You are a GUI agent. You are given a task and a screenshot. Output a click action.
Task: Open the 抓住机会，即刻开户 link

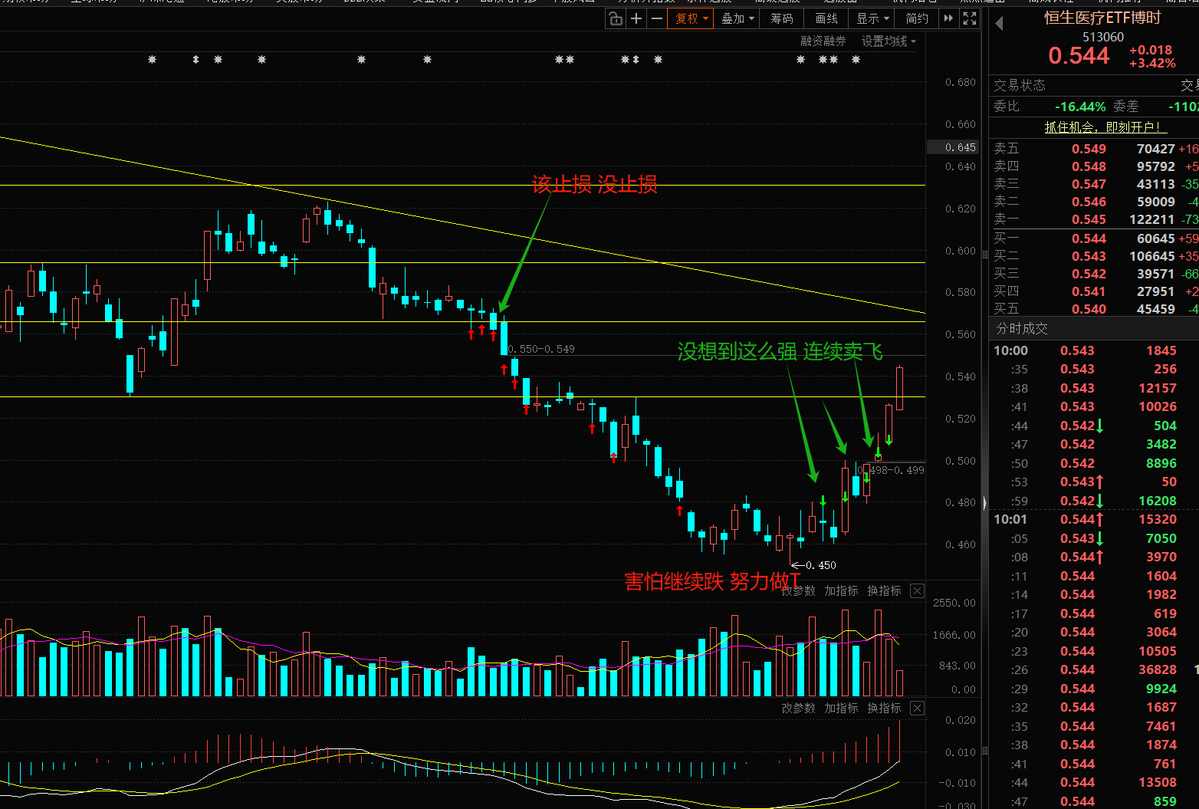tap(1106, 127)
